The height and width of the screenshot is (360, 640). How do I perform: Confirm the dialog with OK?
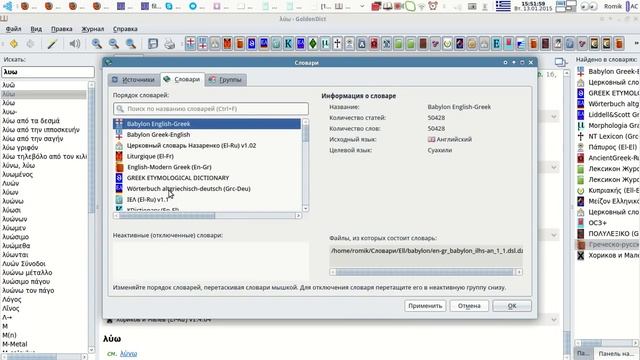click(511, 306)
